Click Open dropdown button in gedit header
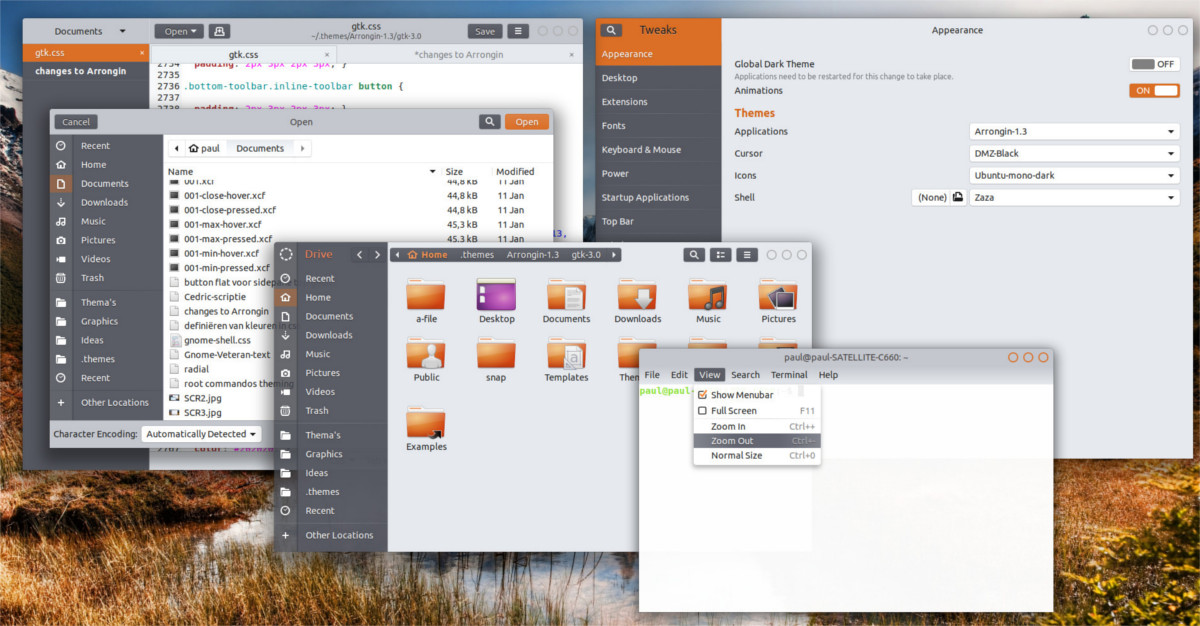Screen dimensions: 1200x626 click(181, 31)
